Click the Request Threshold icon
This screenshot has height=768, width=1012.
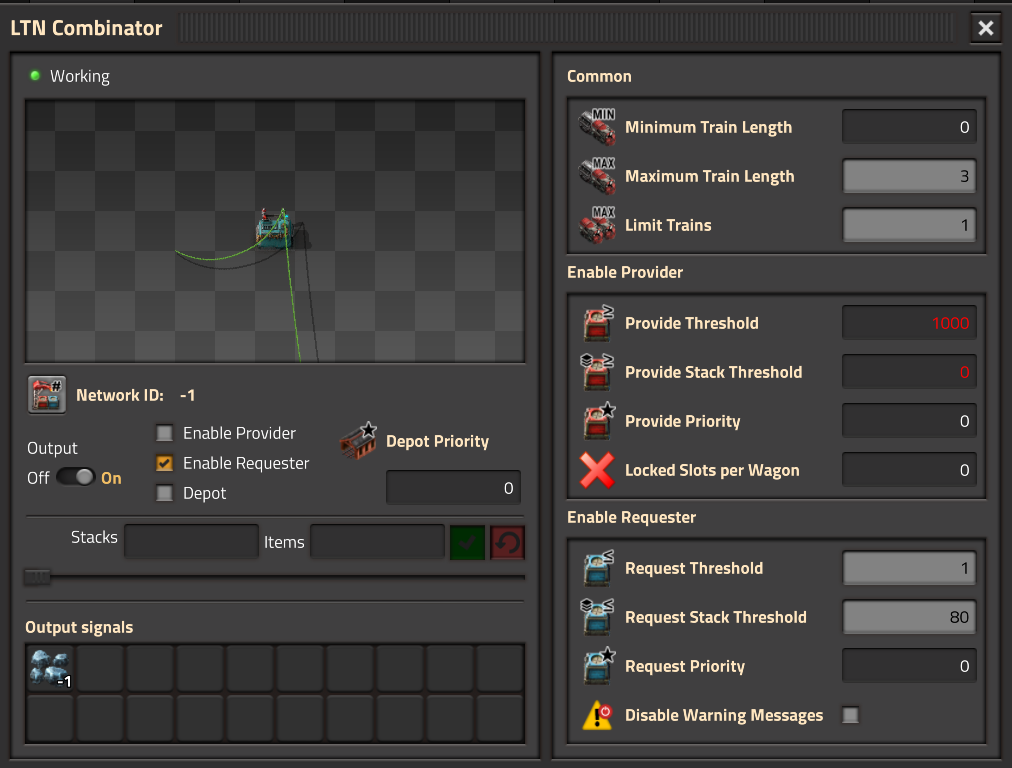(597, 568)
